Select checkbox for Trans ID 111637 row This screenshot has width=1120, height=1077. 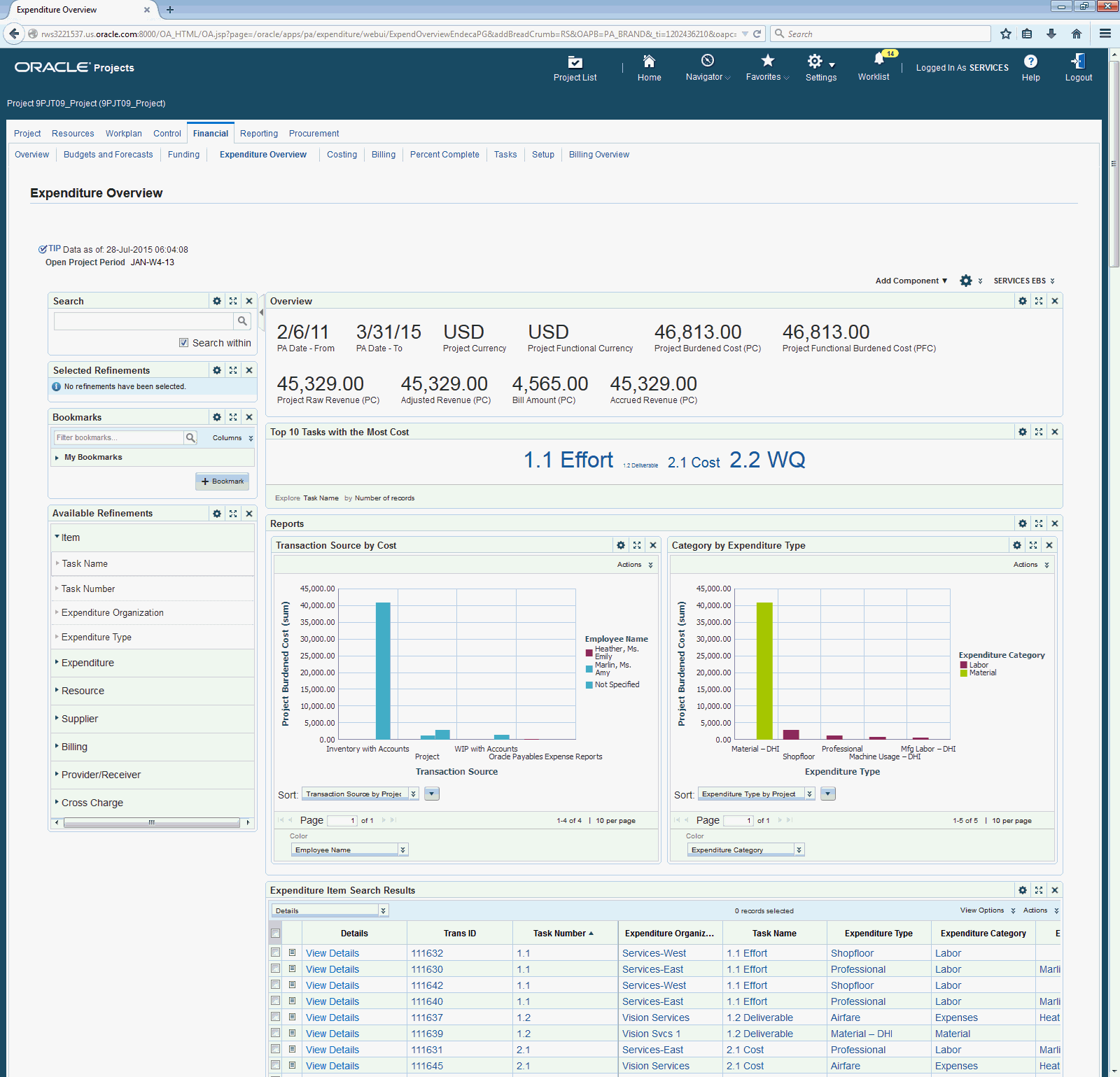[276, 1017]
